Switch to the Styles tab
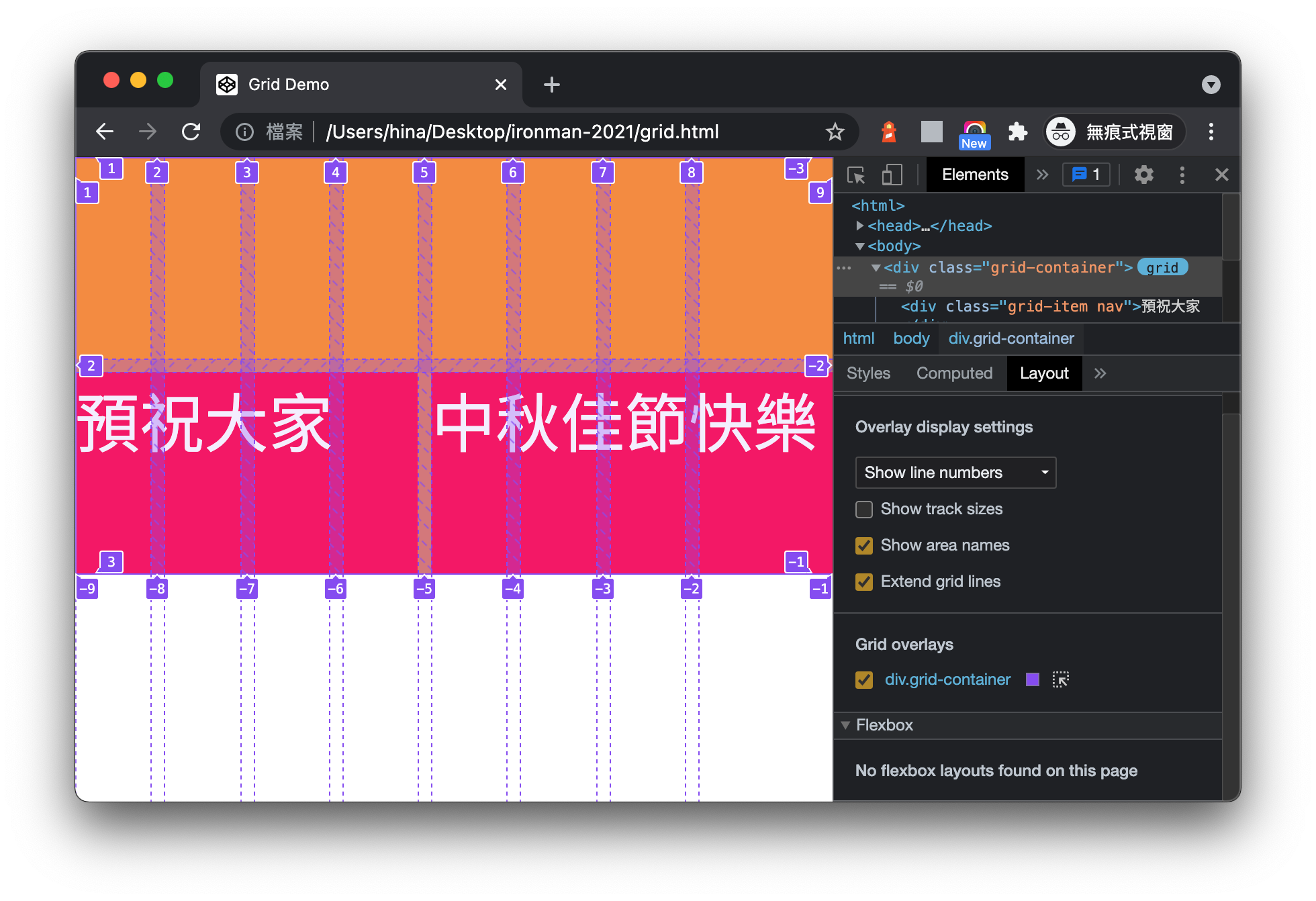This screenshot has height=901, width=1316. (x=868, y=373)
